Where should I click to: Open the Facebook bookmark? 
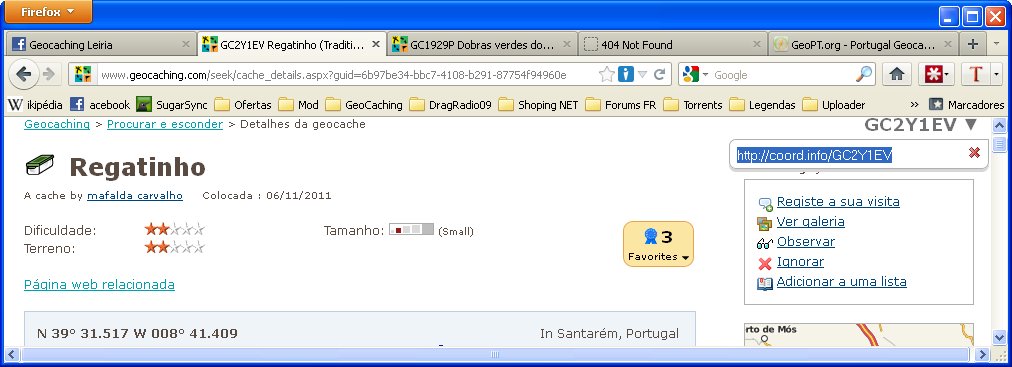tap(99, 104)
